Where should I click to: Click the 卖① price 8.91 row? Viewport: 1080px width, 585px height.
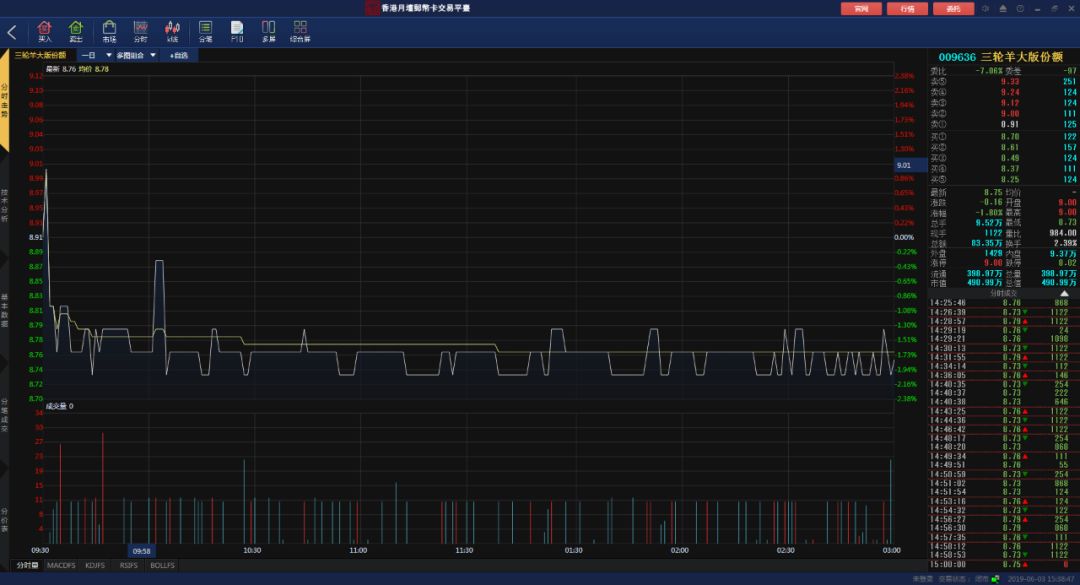click(x=1003, y=125)
